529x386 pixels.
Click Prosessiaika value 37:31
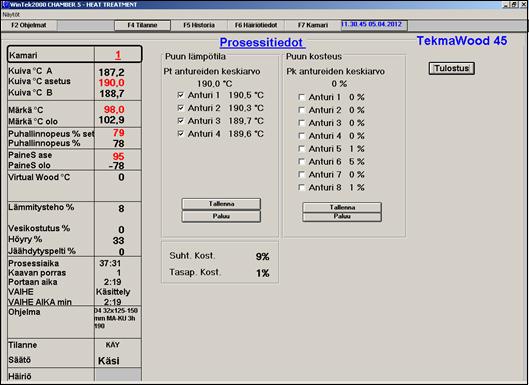(x=110, y=263)
